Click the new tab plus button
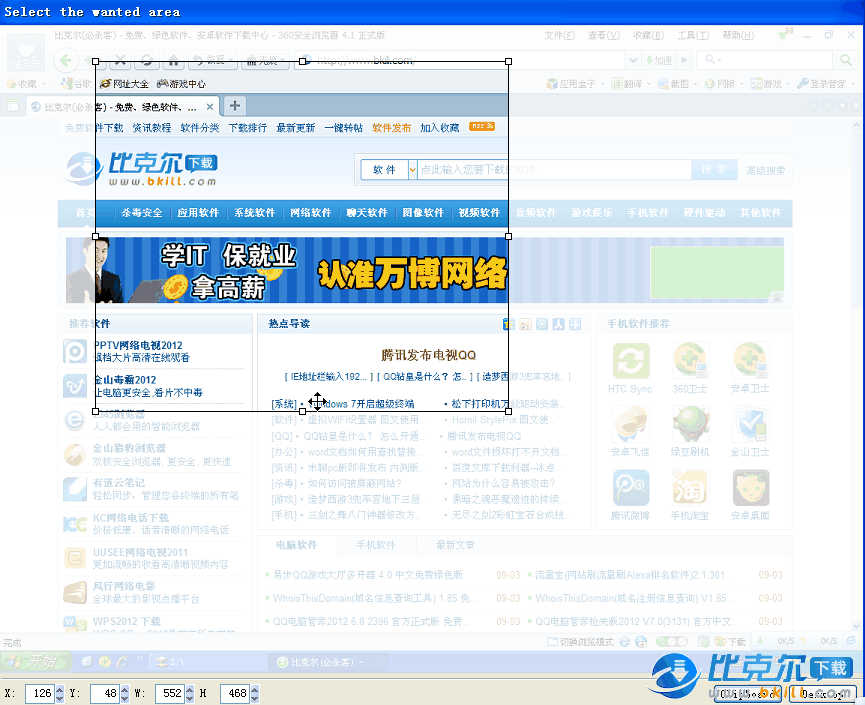 tap(234, 106)
